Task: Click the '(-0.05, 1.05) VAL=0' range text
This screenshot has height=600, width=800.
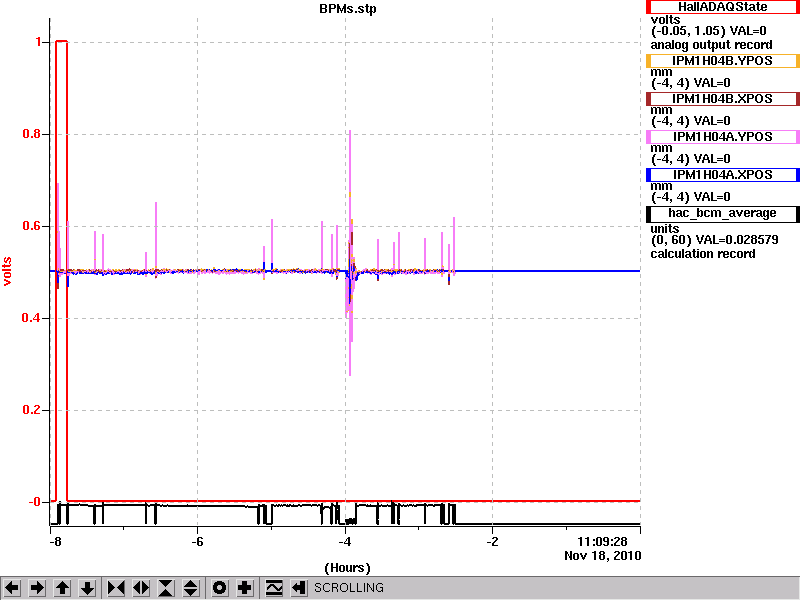Action: coord(709,31)
